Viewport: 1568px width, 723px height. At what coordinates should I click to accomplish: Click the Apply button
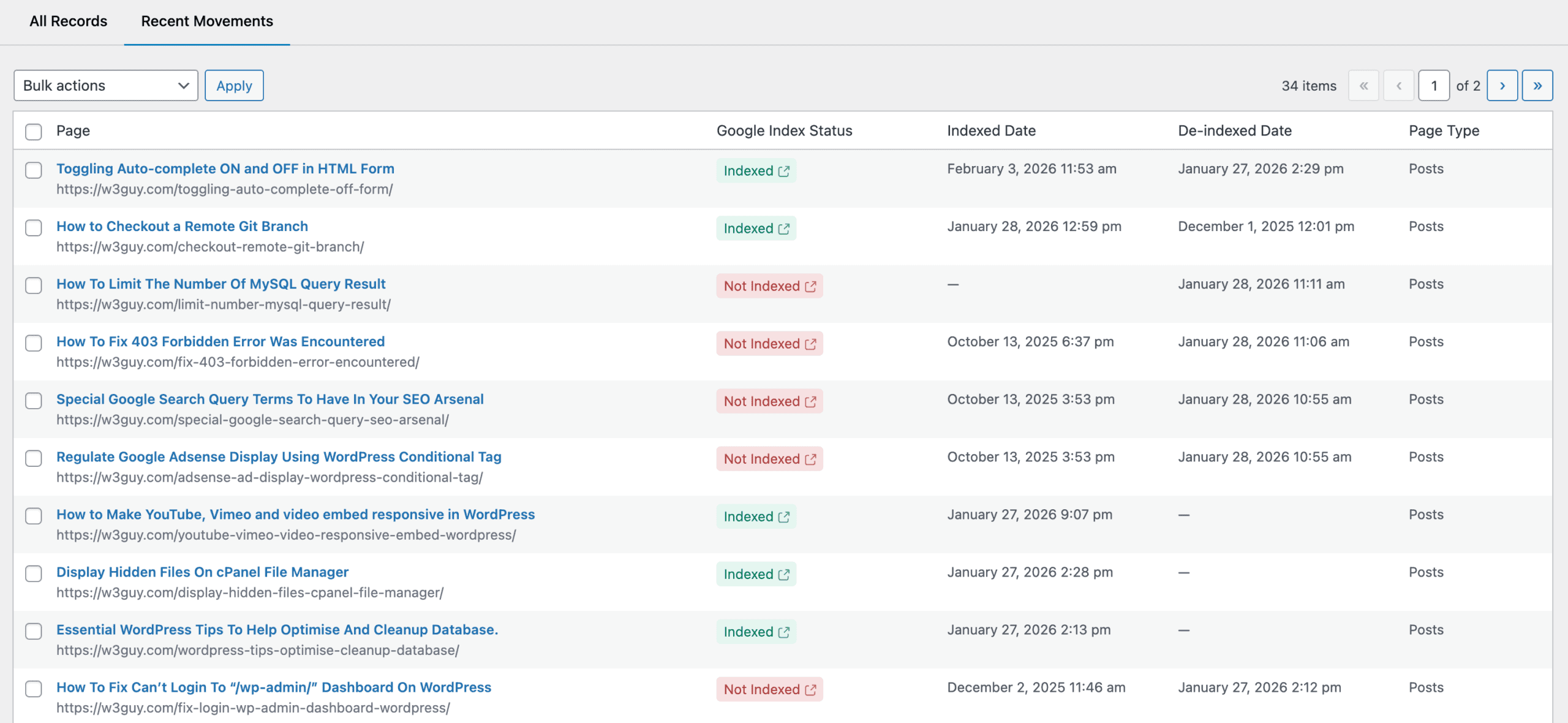pyautogui.click(x=234, y=85)
